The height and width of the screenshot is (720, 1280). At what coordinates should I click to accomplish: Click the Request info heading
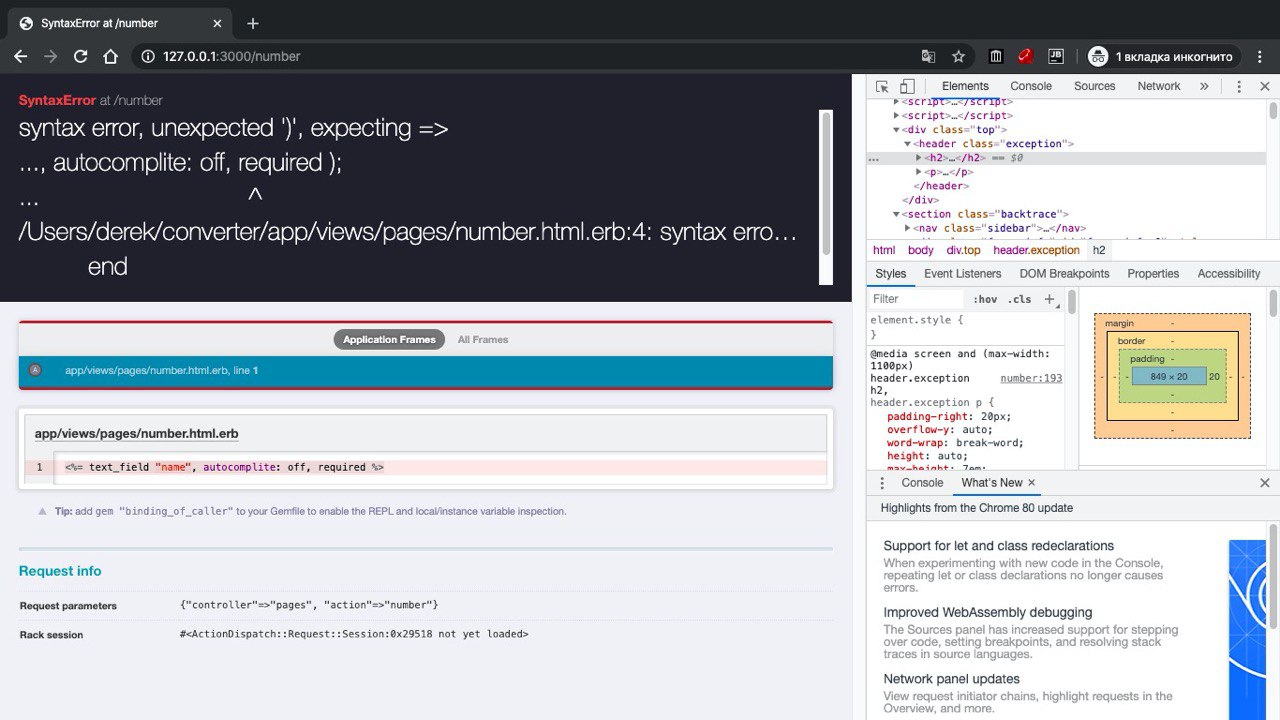pos(60,571)
